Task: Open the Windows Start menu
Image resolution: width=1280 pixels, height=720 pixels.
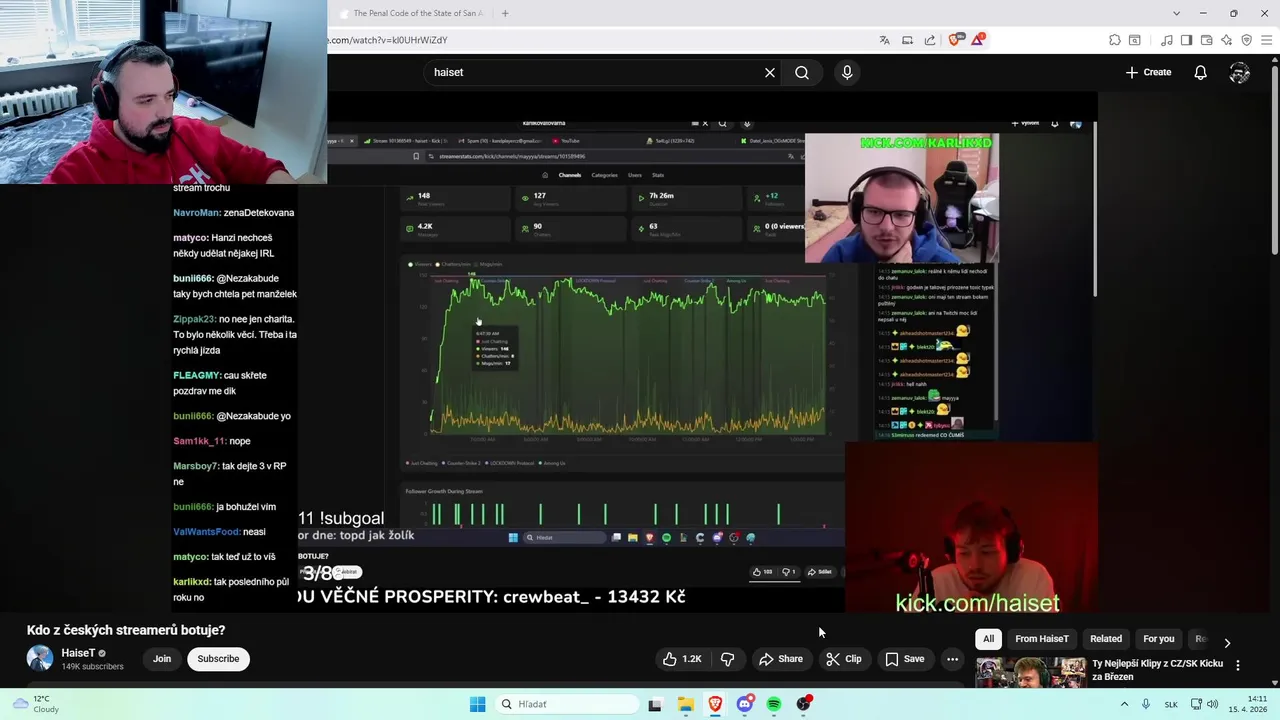Action: (x=478, y=704)
